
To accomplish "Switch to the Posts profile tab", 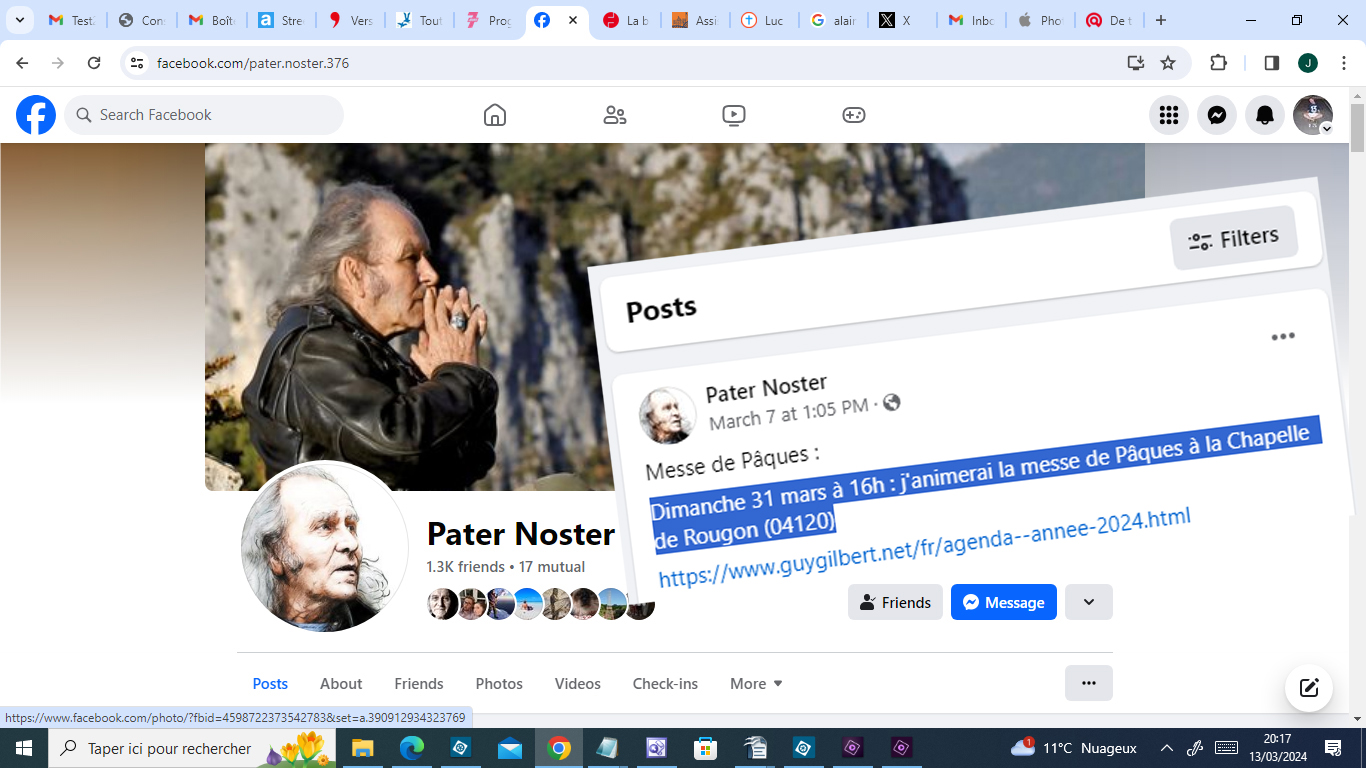I will (x=270, y=684).
